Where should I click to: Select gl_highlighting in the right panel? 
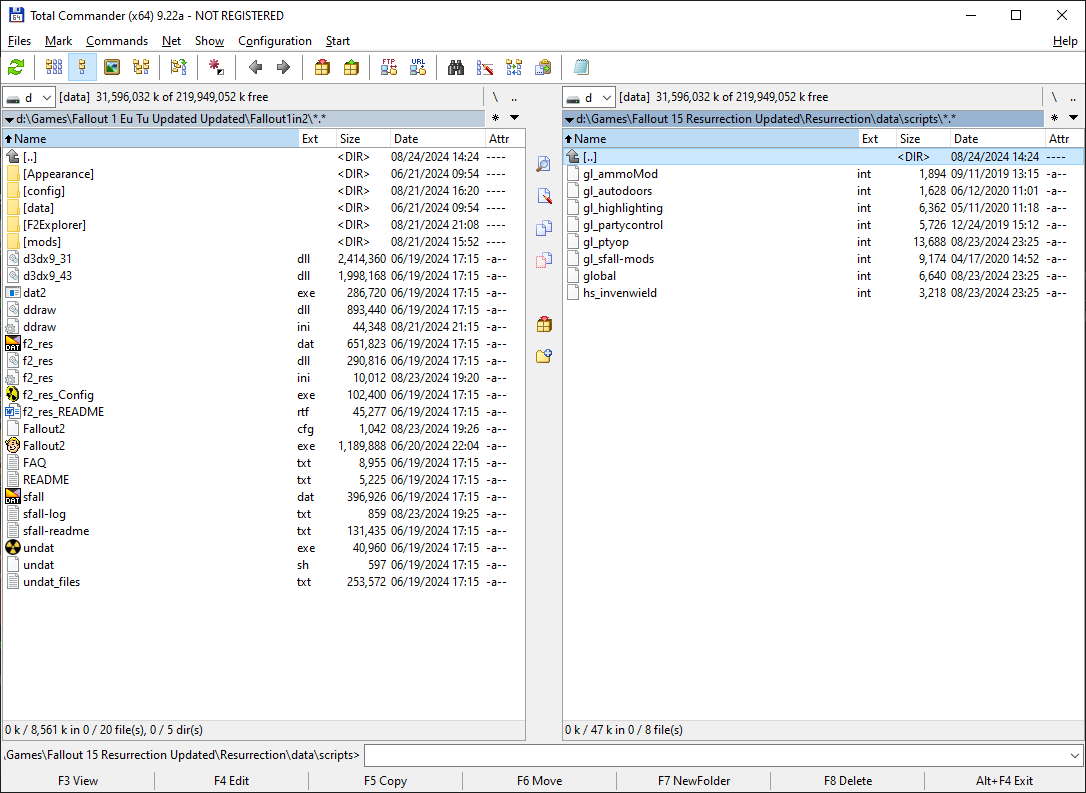pyautogui.click(x=824, y=208)
